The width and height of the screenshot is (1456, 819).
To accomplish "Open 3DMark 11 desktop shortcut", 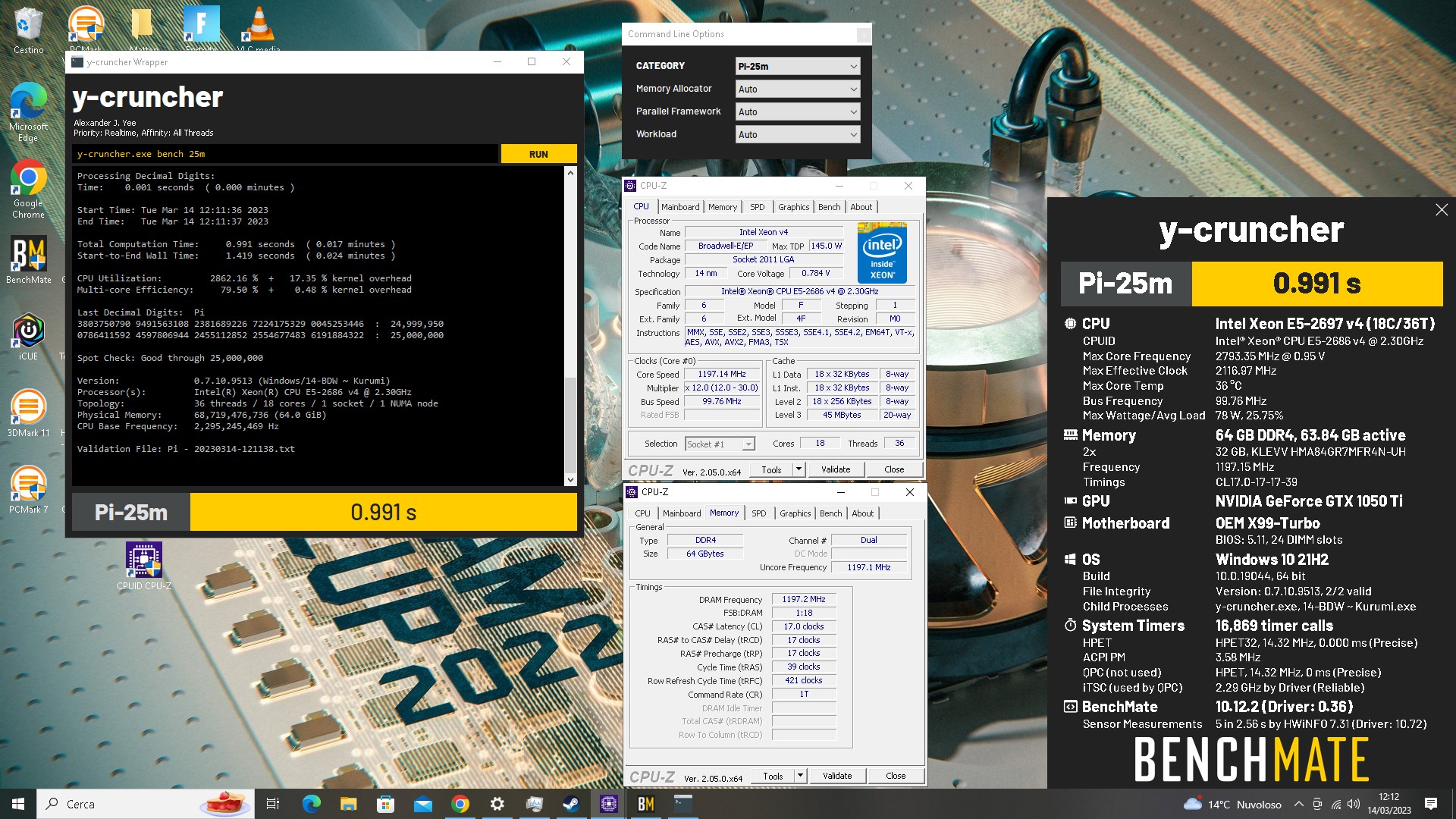I will pos(28,413).
